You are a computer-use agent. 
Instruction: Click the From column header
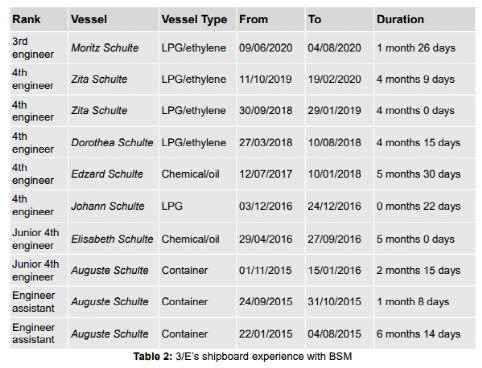(x=253, y=19)
